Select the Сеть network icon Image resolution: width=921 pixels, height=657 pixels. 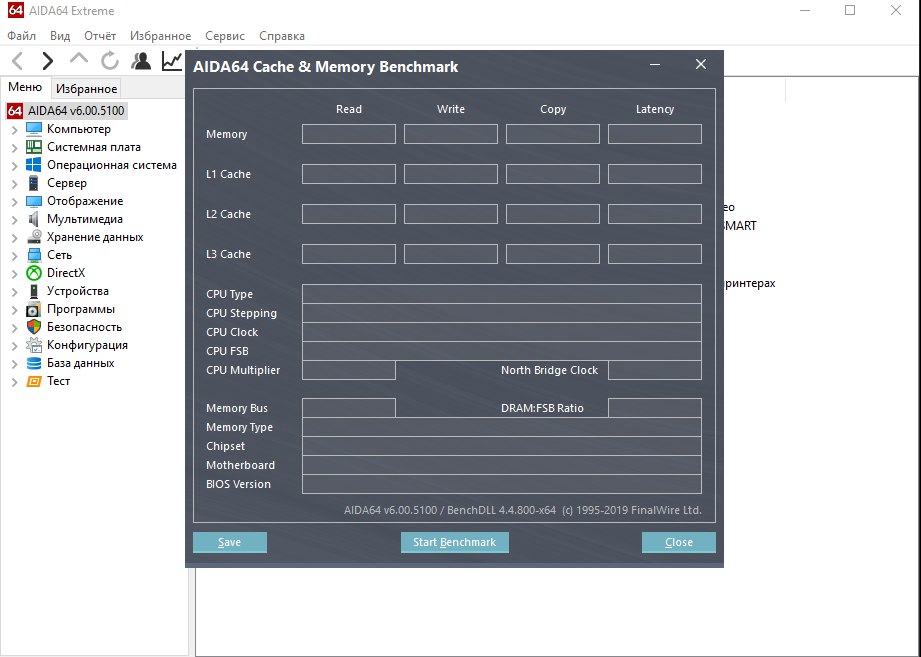tap(34, 255)
